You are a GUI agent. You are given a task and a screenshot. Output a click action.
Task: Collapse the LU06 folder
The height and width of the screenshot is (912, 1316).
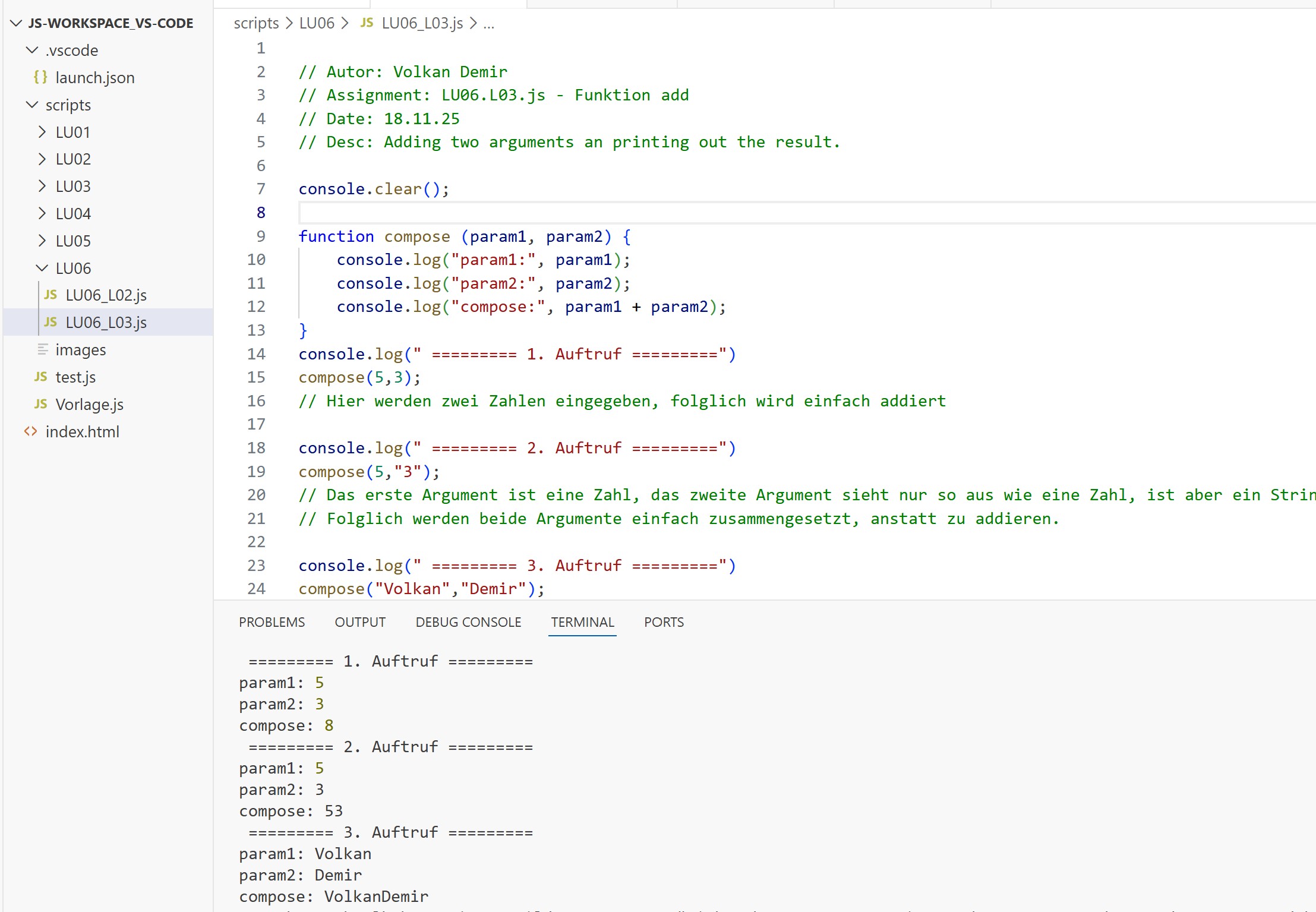42,268
